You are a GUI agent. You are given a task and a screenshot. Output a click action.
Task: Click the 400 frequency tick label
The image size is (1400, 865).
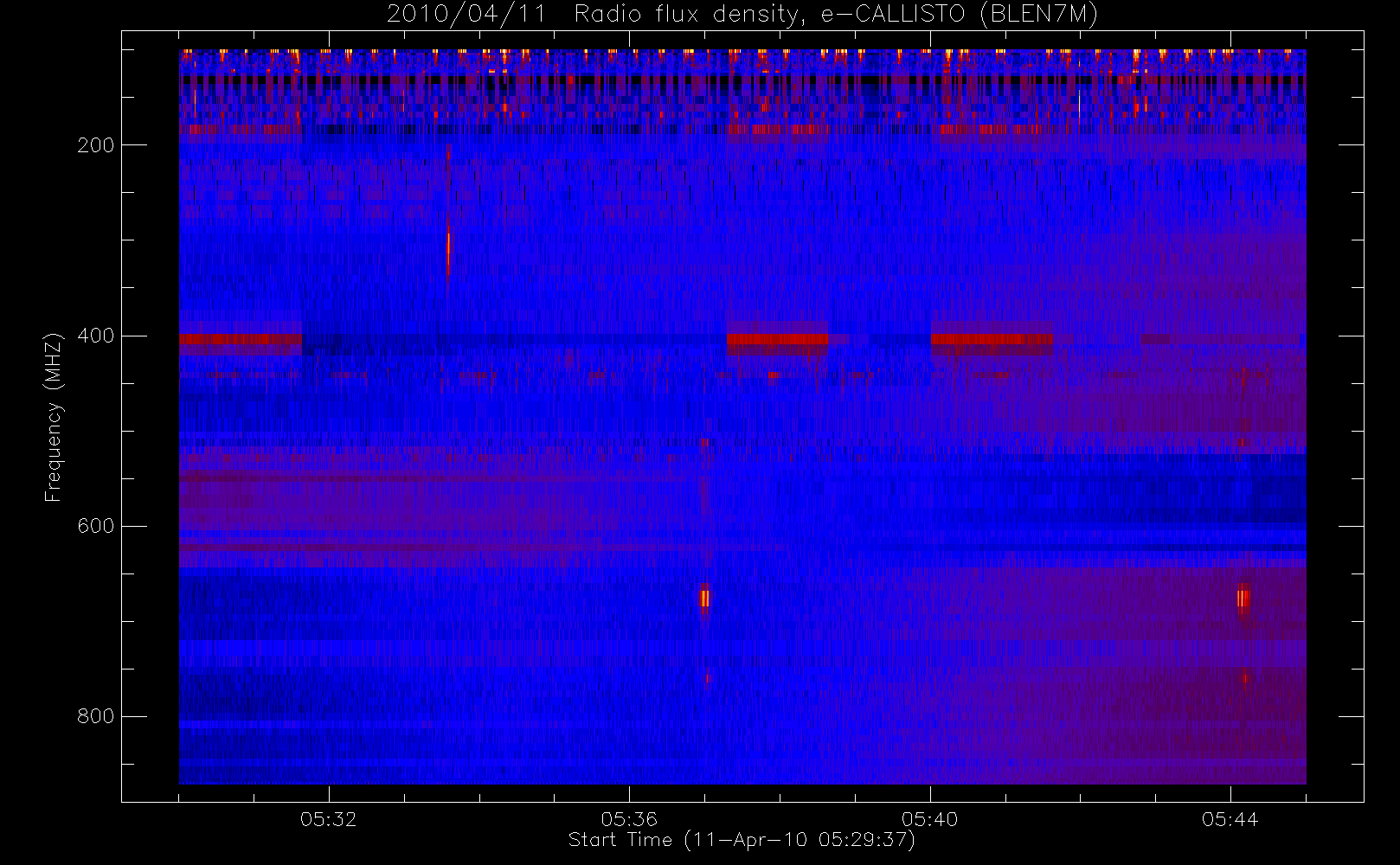pos(95,336)
